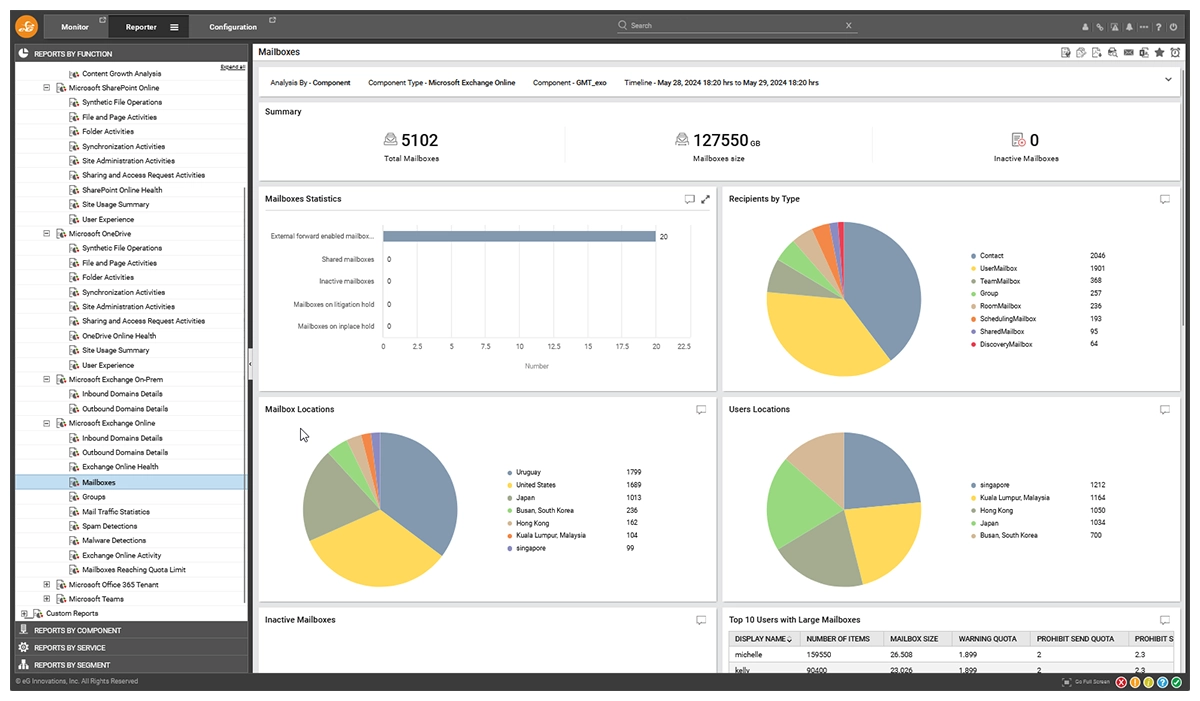Image resolution: width=1200 pixels, height=701 pixels.
Task: Click in the Search input field
Action: [735, 25]
